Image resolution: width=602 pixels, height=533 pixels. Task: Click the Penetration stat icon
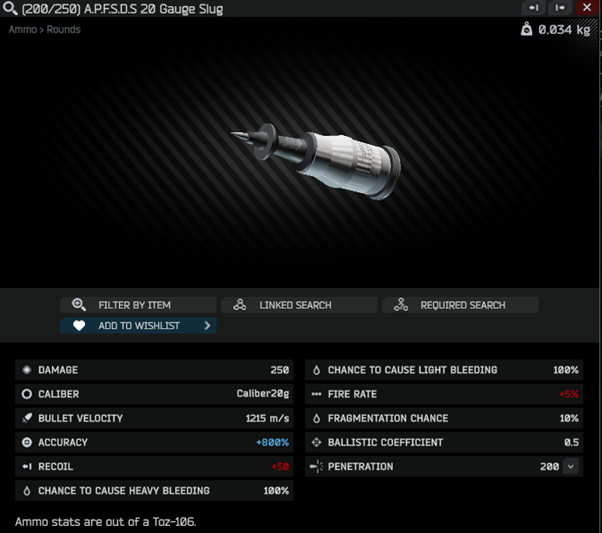pos(316,467)
